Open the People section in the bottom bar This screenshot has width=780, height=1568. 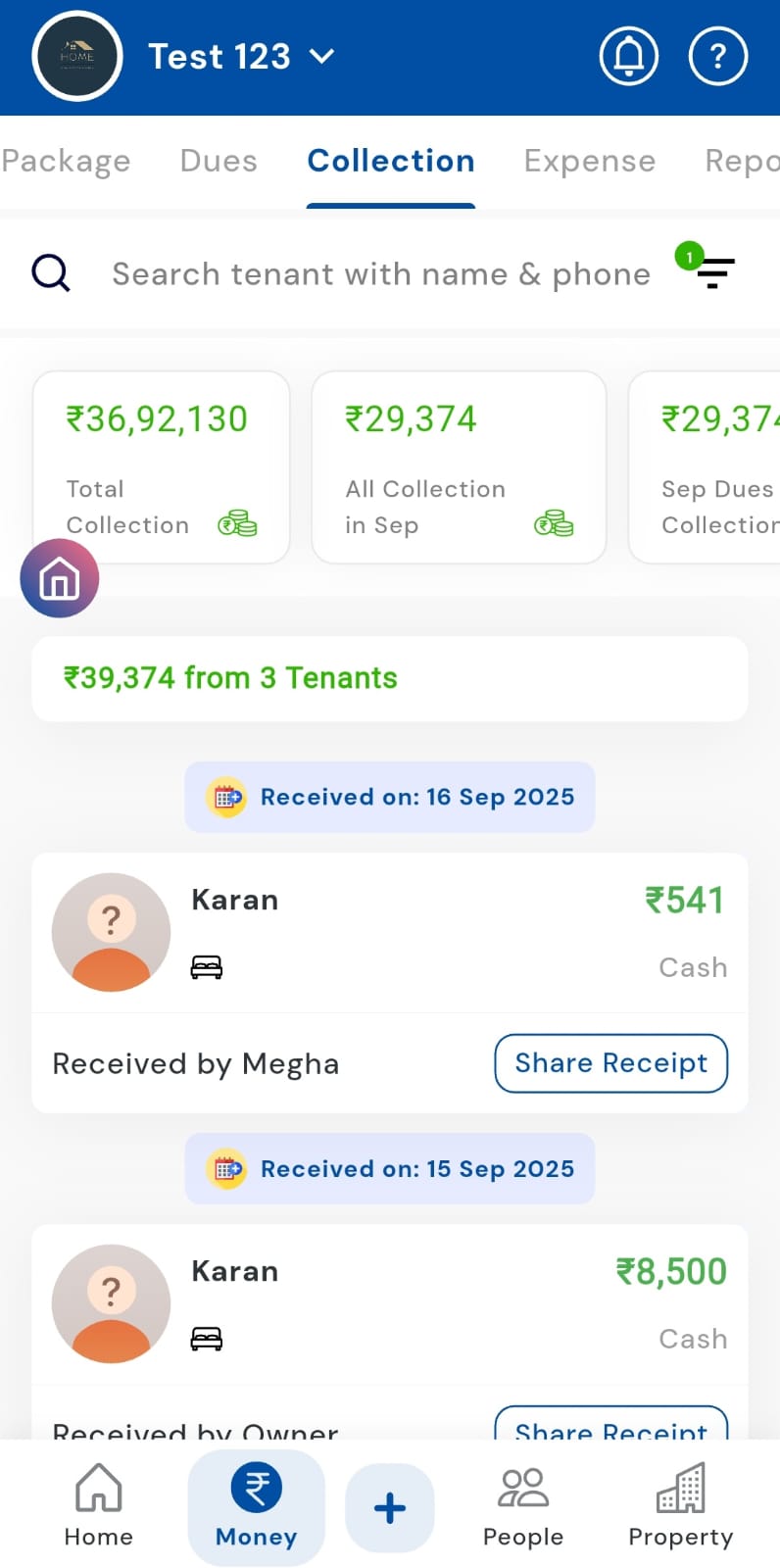coord(522,1506)
